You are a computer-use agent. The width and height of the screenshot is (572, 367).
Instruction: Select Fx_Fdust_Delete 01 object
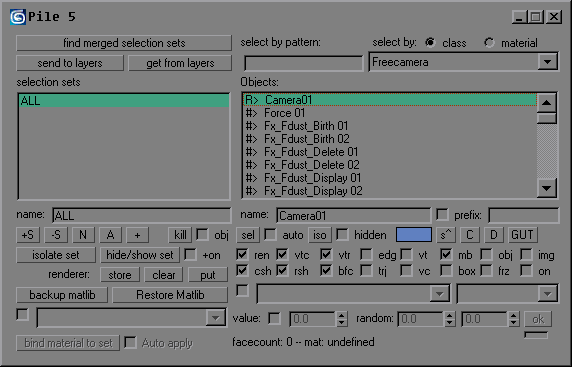(x=390, y=152)
